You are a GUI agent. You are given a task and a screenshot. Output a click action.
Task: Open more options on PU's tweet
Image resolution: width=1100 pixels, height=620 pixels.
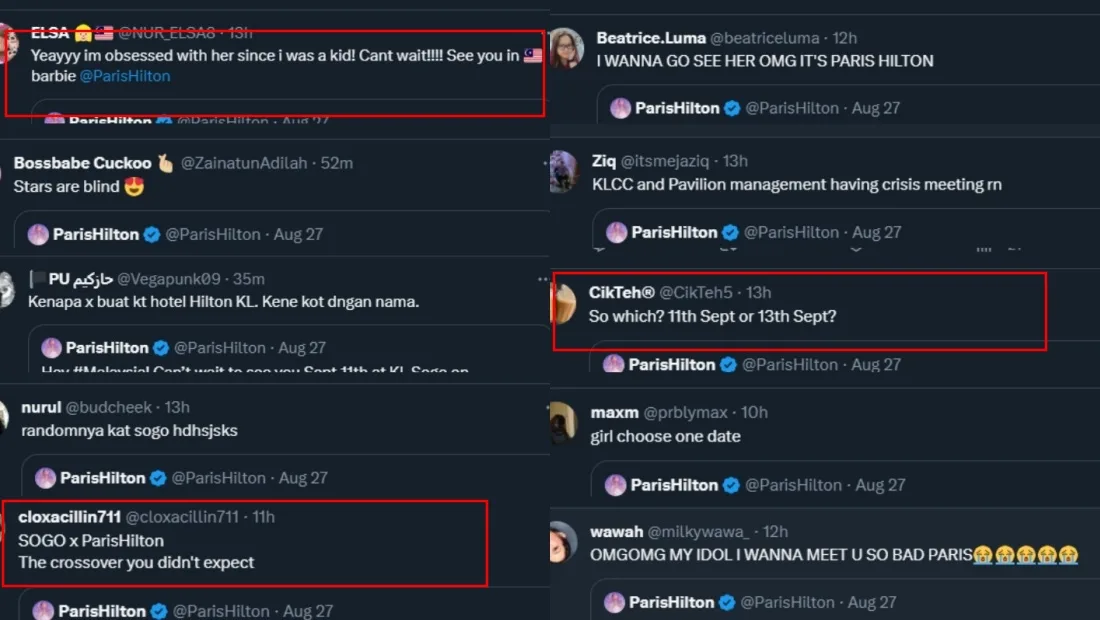tap(543, 279)
